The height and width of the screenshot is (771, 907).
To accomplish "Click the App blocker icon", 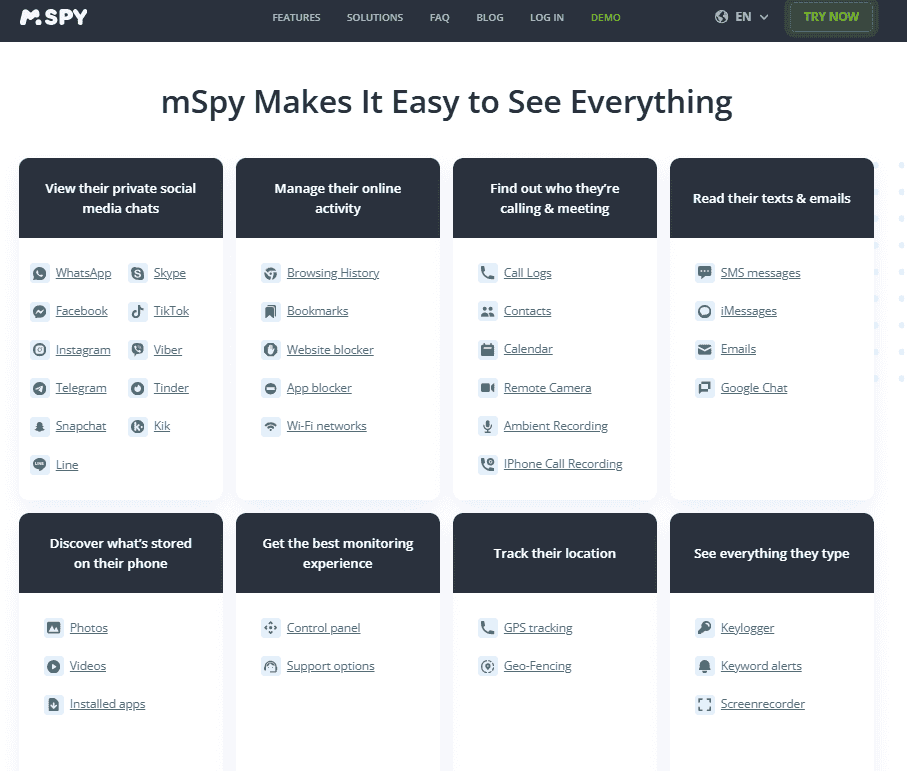I will [x=271, y=388].
